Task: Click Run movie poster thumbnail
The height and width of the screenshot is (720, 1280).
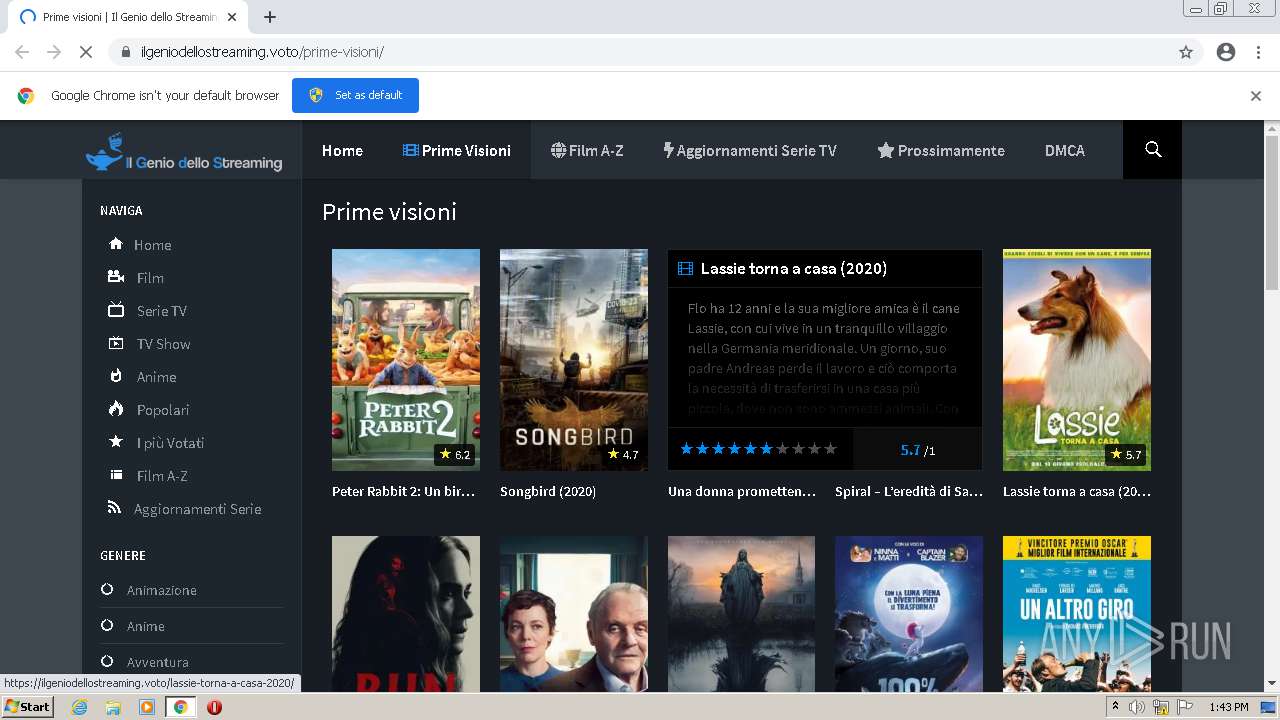Action: coord(406,614)
